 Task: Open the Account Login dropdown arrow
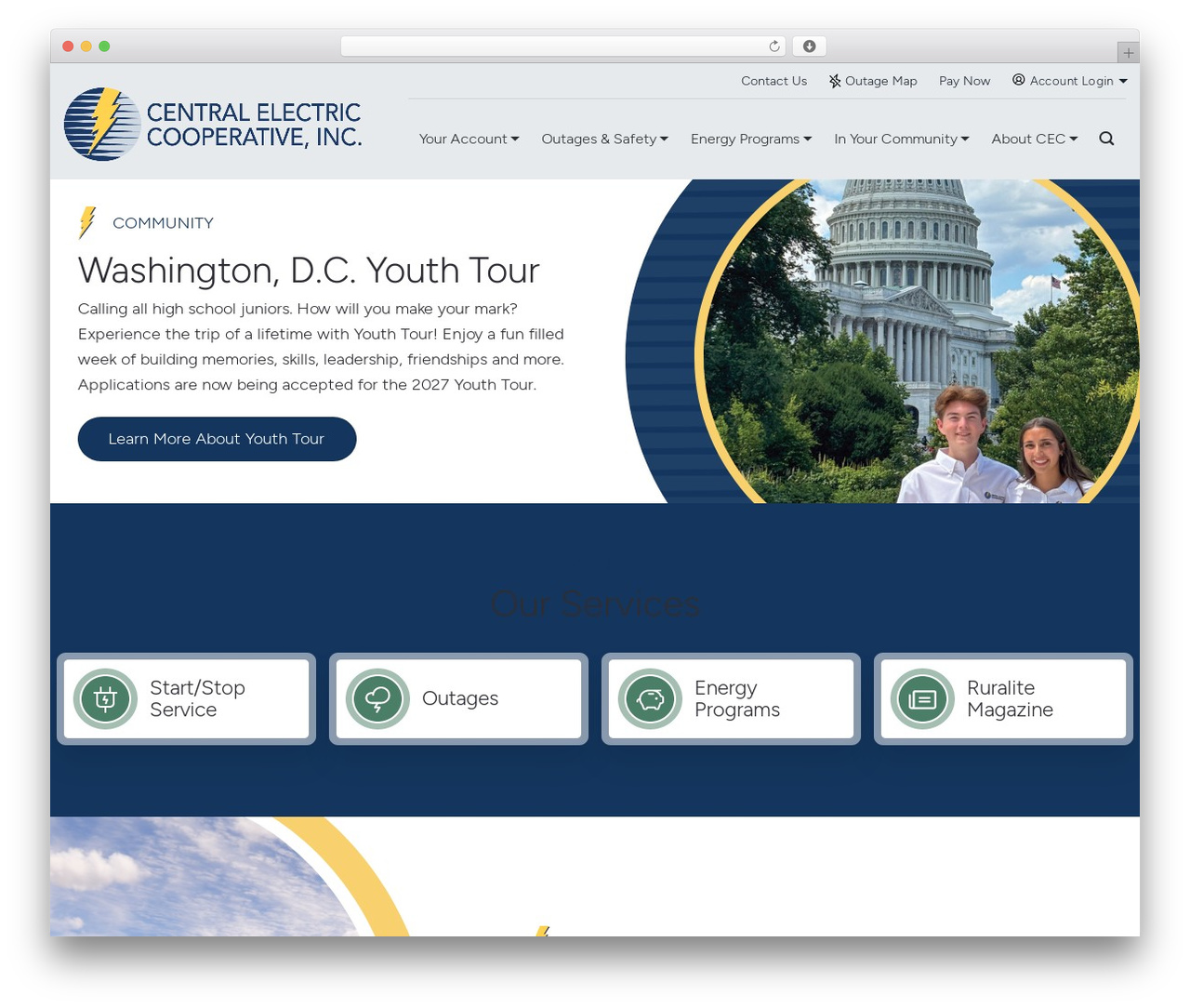coord(1123,81)
